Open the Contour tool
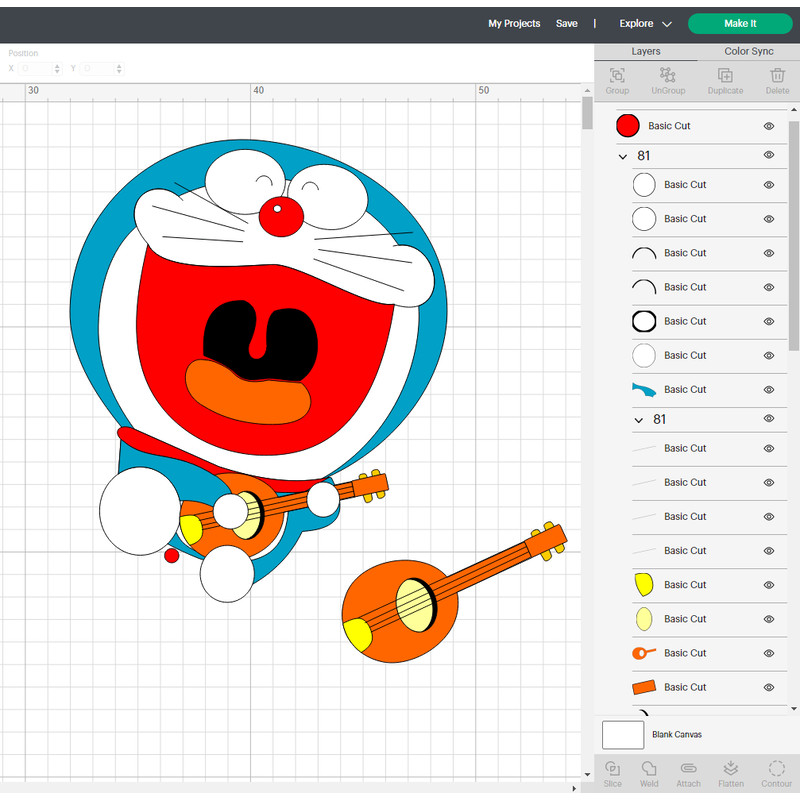 click(777, 772)
